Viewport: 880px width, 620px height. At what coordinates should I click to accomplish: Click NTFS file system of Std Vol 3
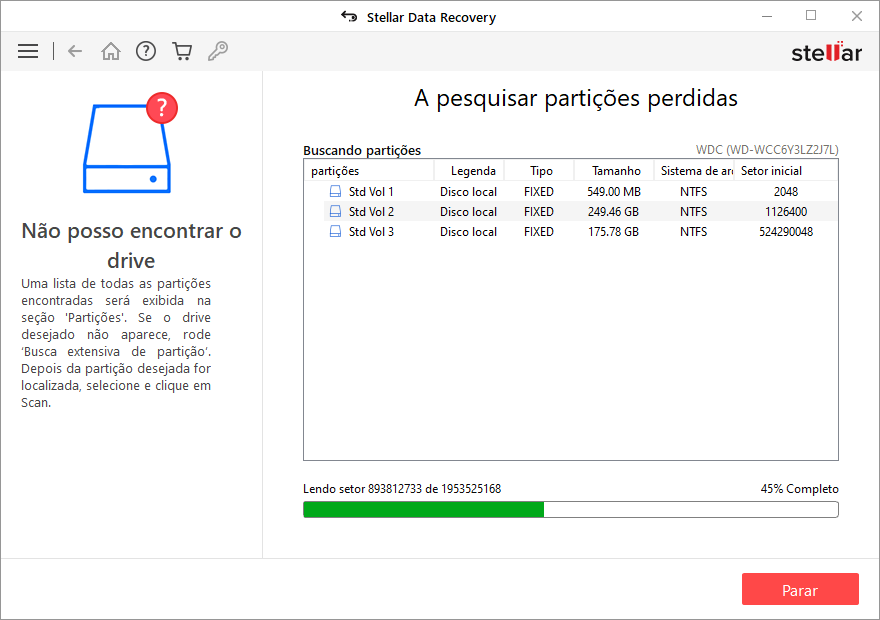tap(694, 232)
